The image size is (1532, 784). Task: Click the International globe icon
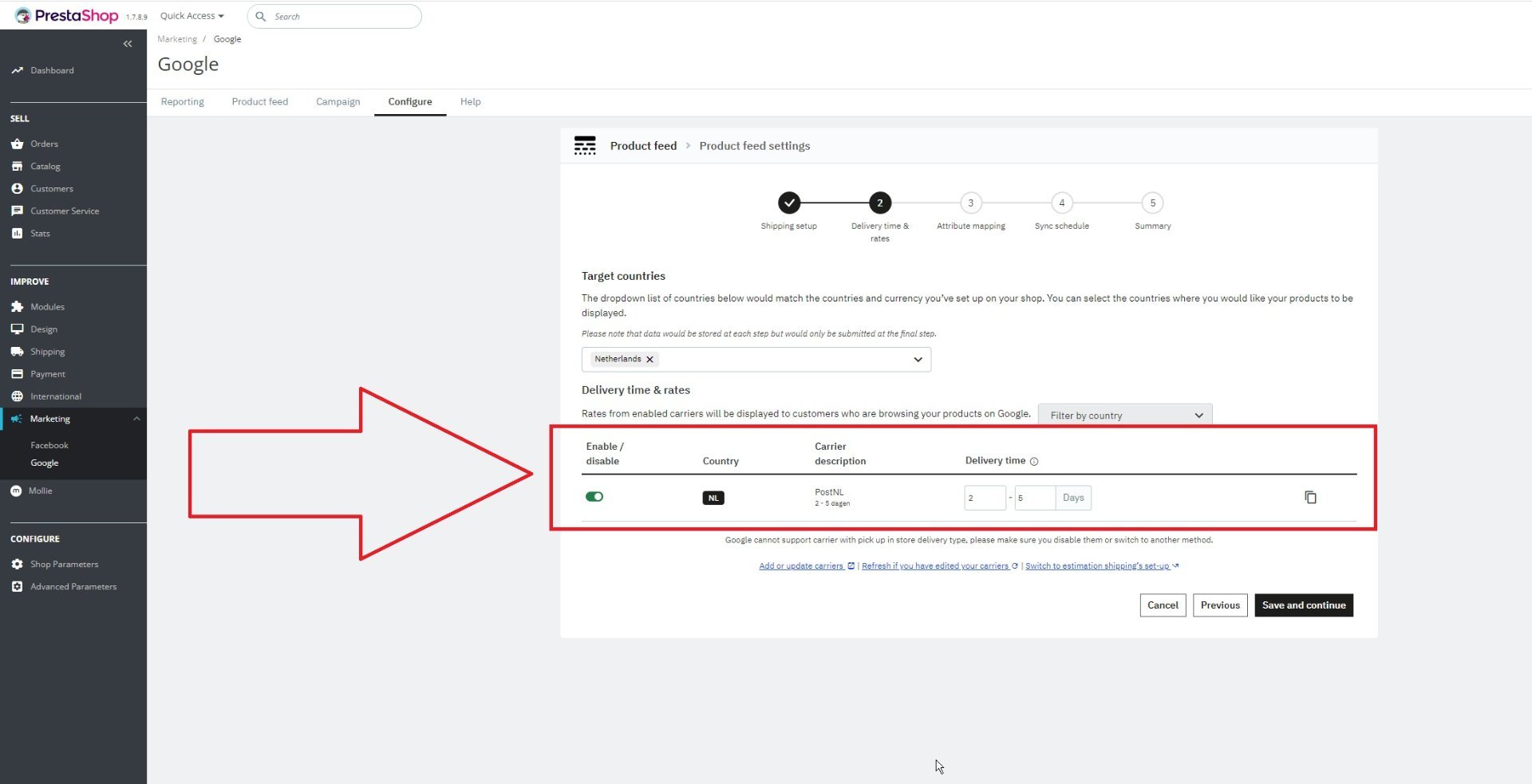pos(17,396)
